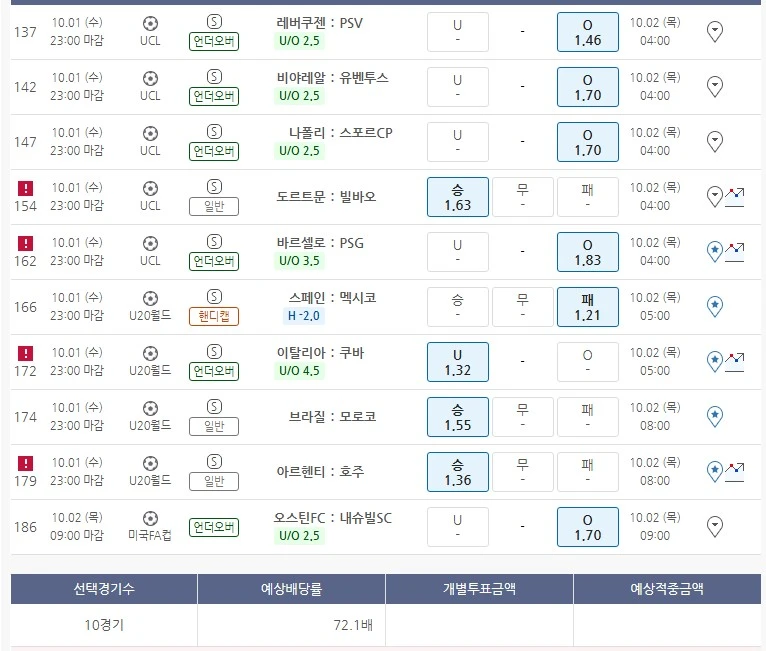The width and height of the screenshot is (766, 651).
Task: Click the soccer ball icon for match 137
Action: click(150, 23)
